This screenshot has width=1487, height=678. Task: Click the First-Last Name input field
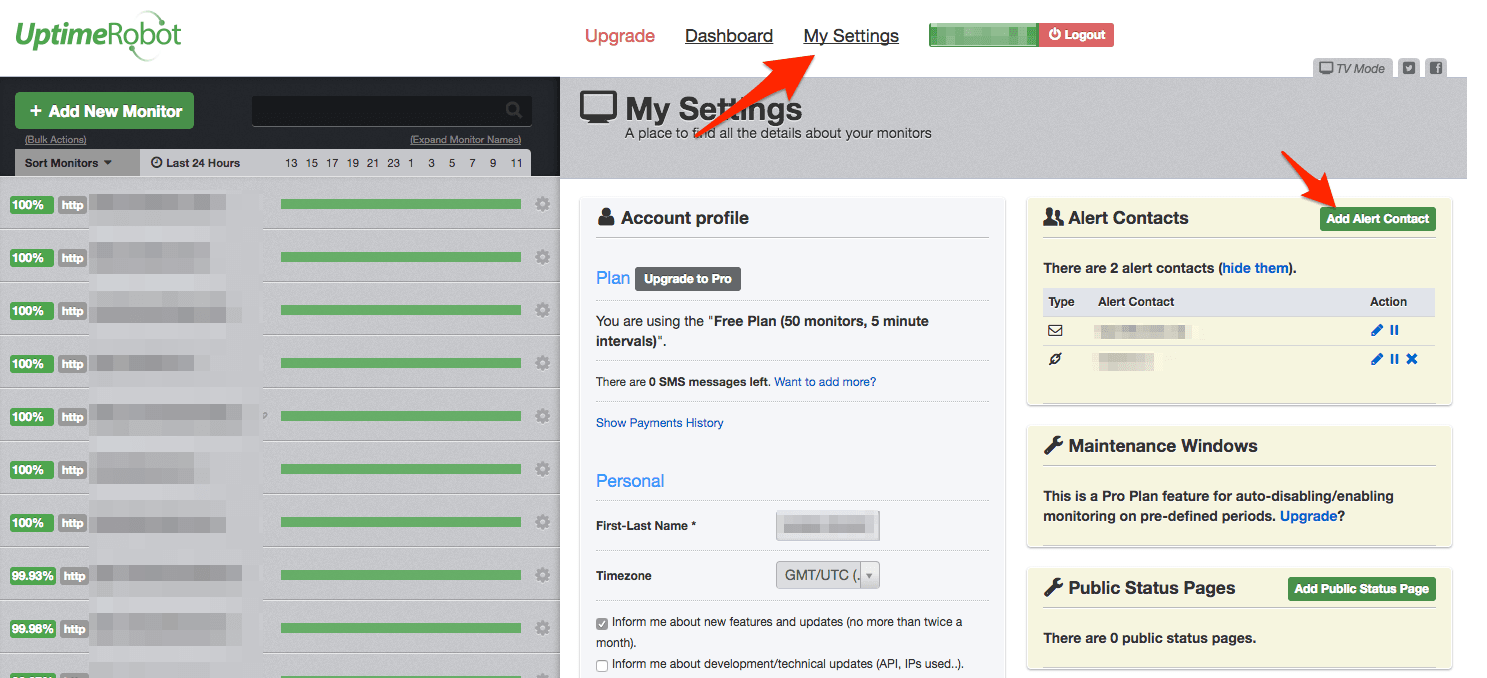pyautogui.click(x=827, y=525)
